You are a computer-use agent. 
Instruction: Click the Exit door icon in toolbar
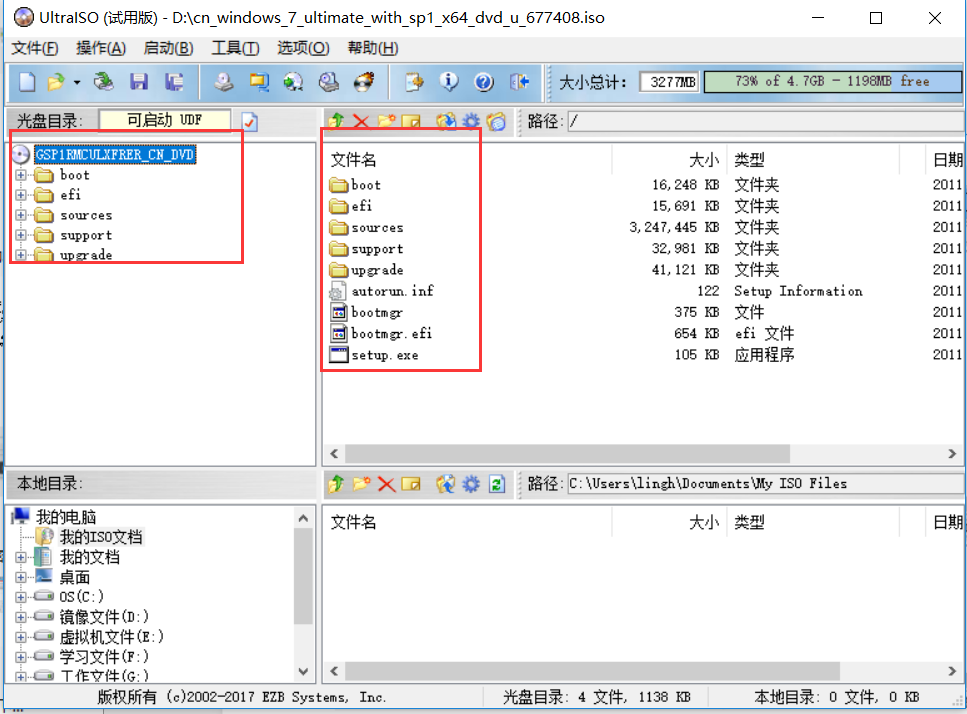click(519, 82)
